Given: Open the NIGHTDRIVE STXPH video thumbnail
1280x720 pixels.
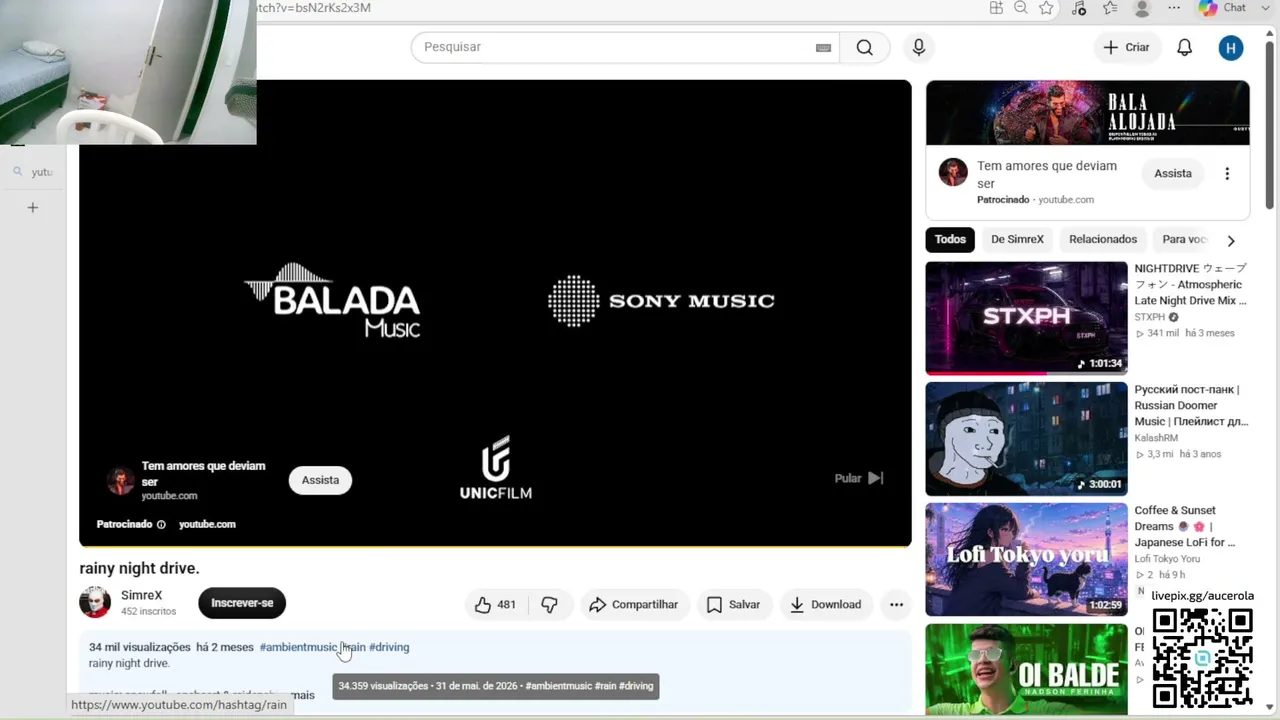Looking at the screenshot, I should point(1026,318).
